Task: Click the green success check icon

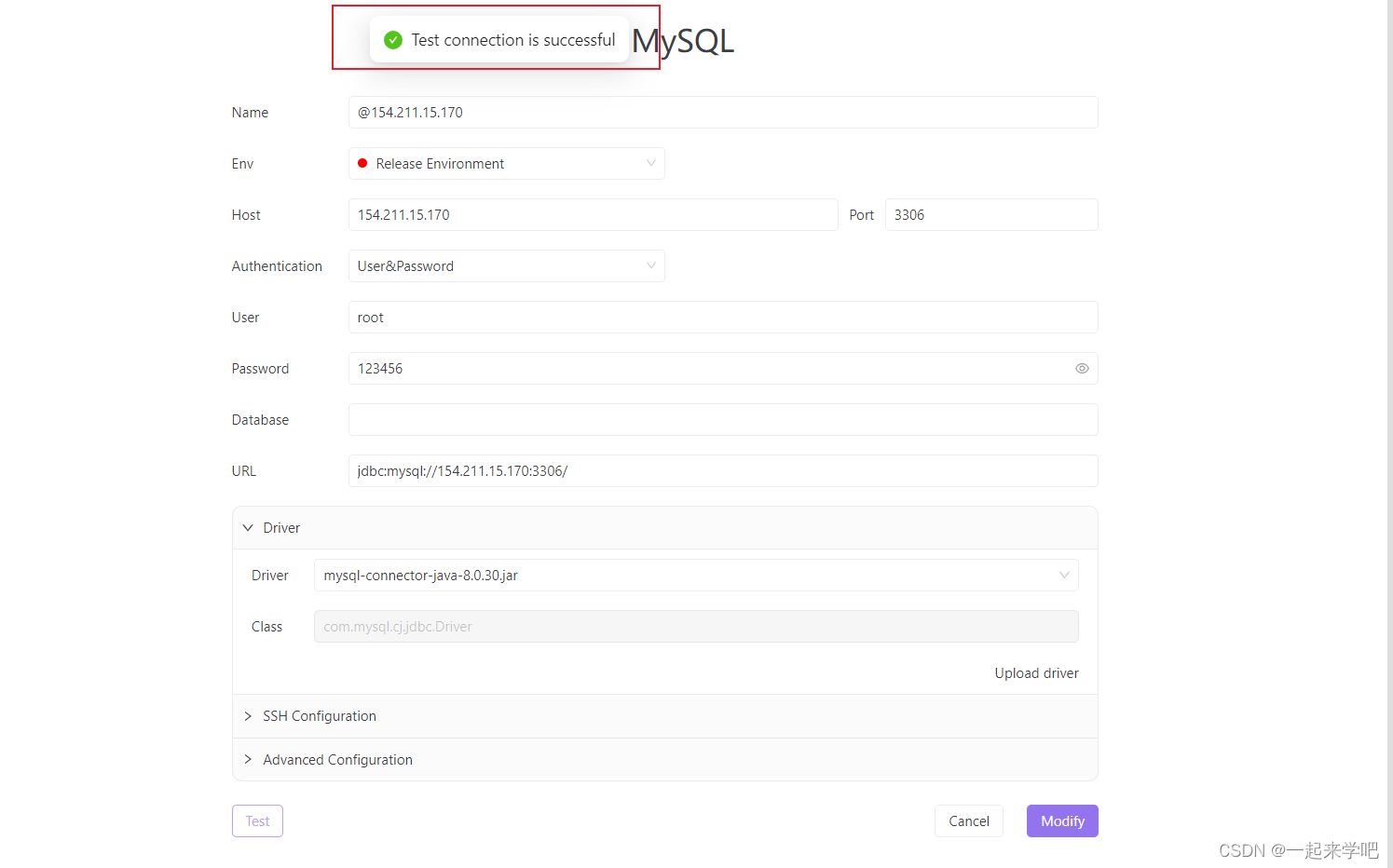Action: point(393,40)
